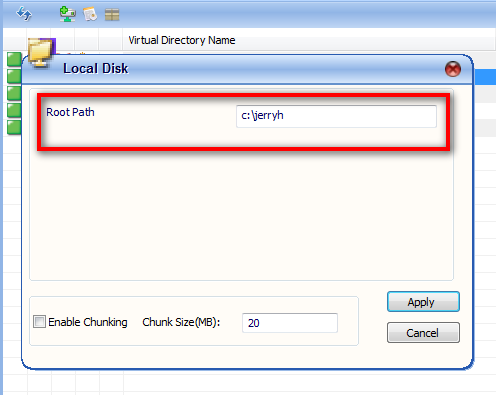Click the Chunk Size(MB): label

coord(181,322)
